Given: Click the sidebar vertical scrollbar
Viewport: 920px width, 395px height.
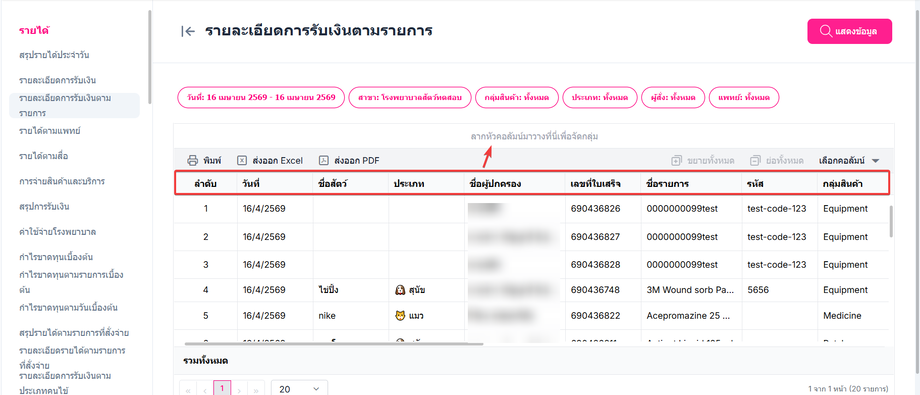Looking at the screenshot, I should [150, 59].
